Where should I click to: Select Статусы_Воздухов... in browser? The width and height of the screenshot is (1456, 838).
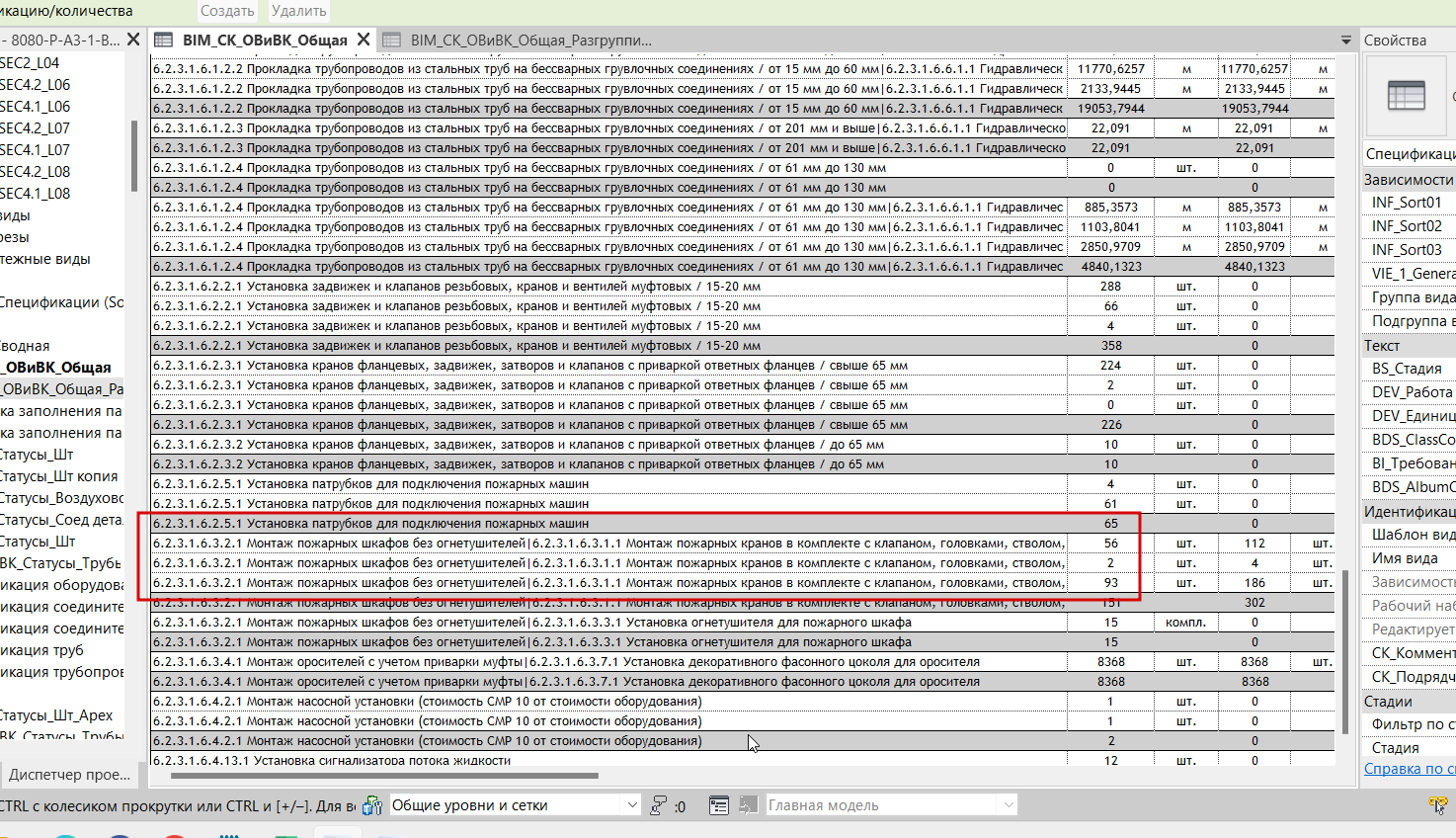coord(62,497)
